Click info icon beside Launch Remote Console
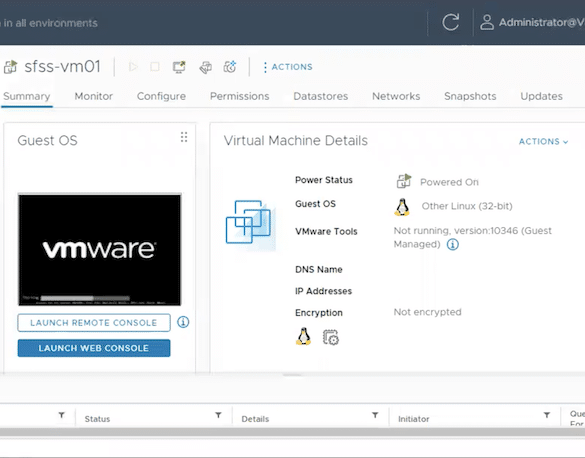The height and width of the screenshot is (458, 585). (x=183, y=322)
